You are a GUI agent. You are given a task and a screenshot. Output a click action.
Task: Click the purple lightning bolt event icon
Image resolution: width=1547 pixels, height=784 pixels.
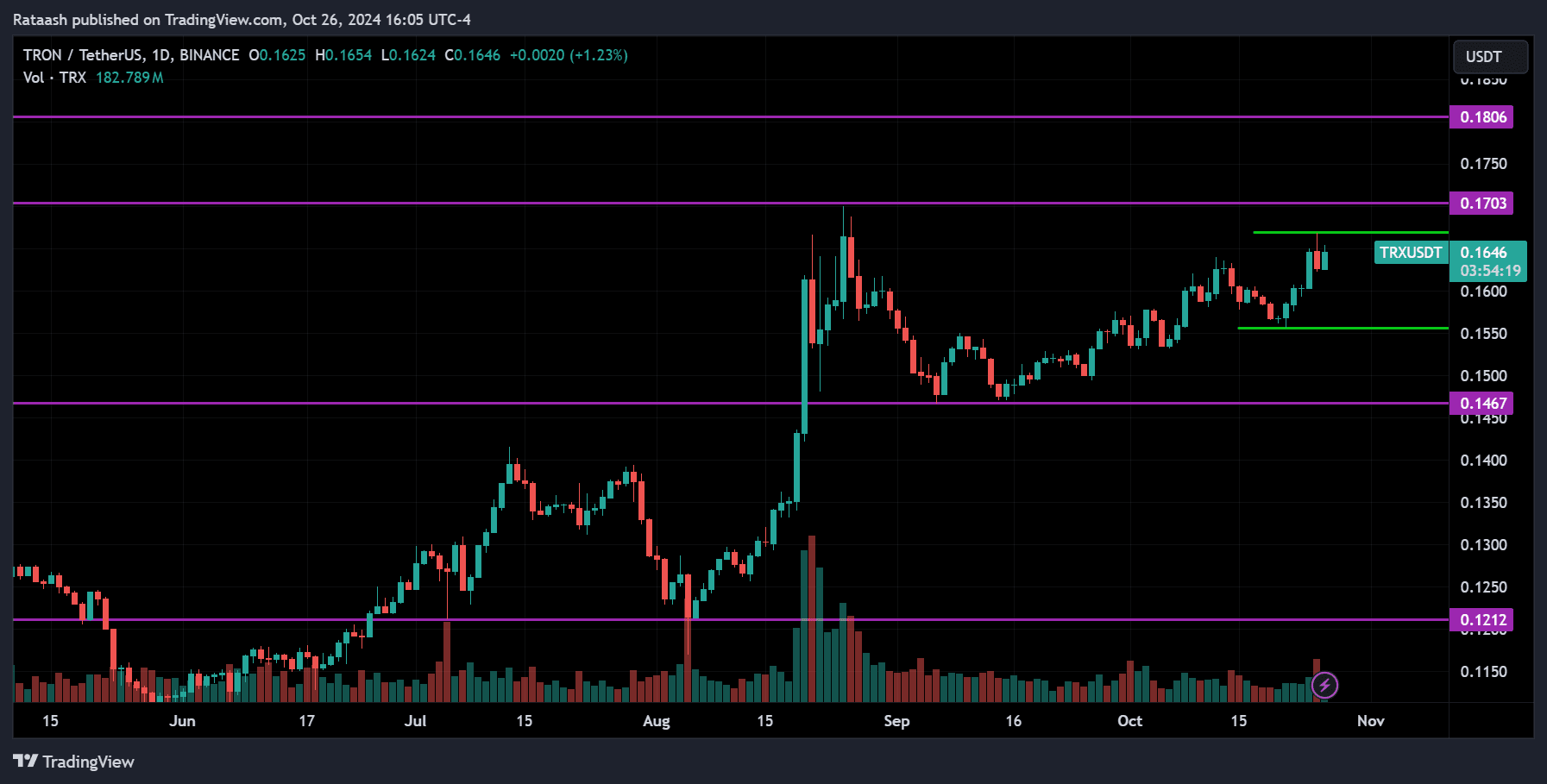[x=1324, y=686]
